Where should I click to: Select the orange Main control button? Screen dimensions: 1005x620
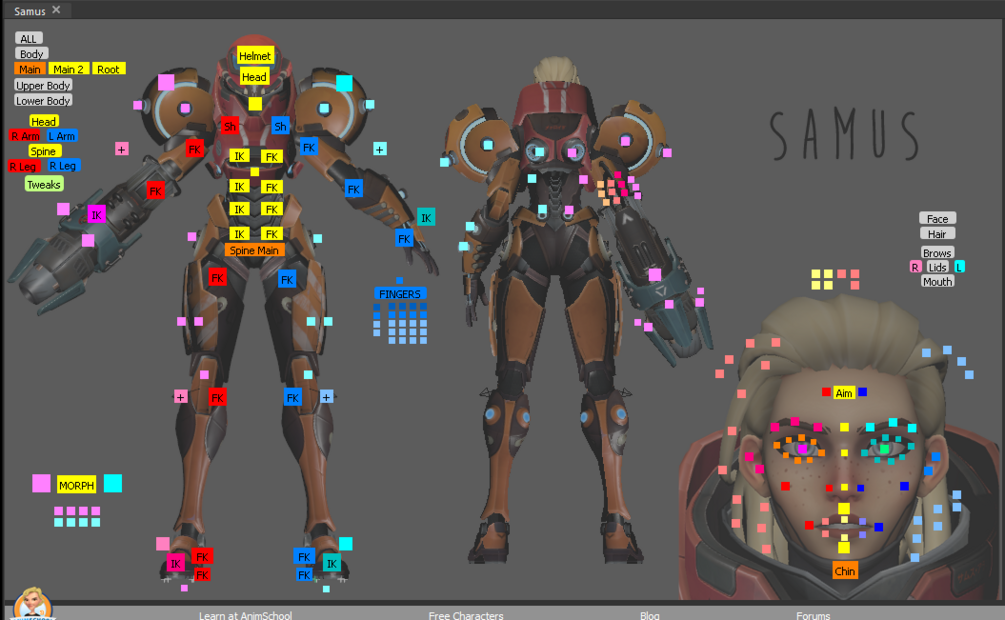29,69
